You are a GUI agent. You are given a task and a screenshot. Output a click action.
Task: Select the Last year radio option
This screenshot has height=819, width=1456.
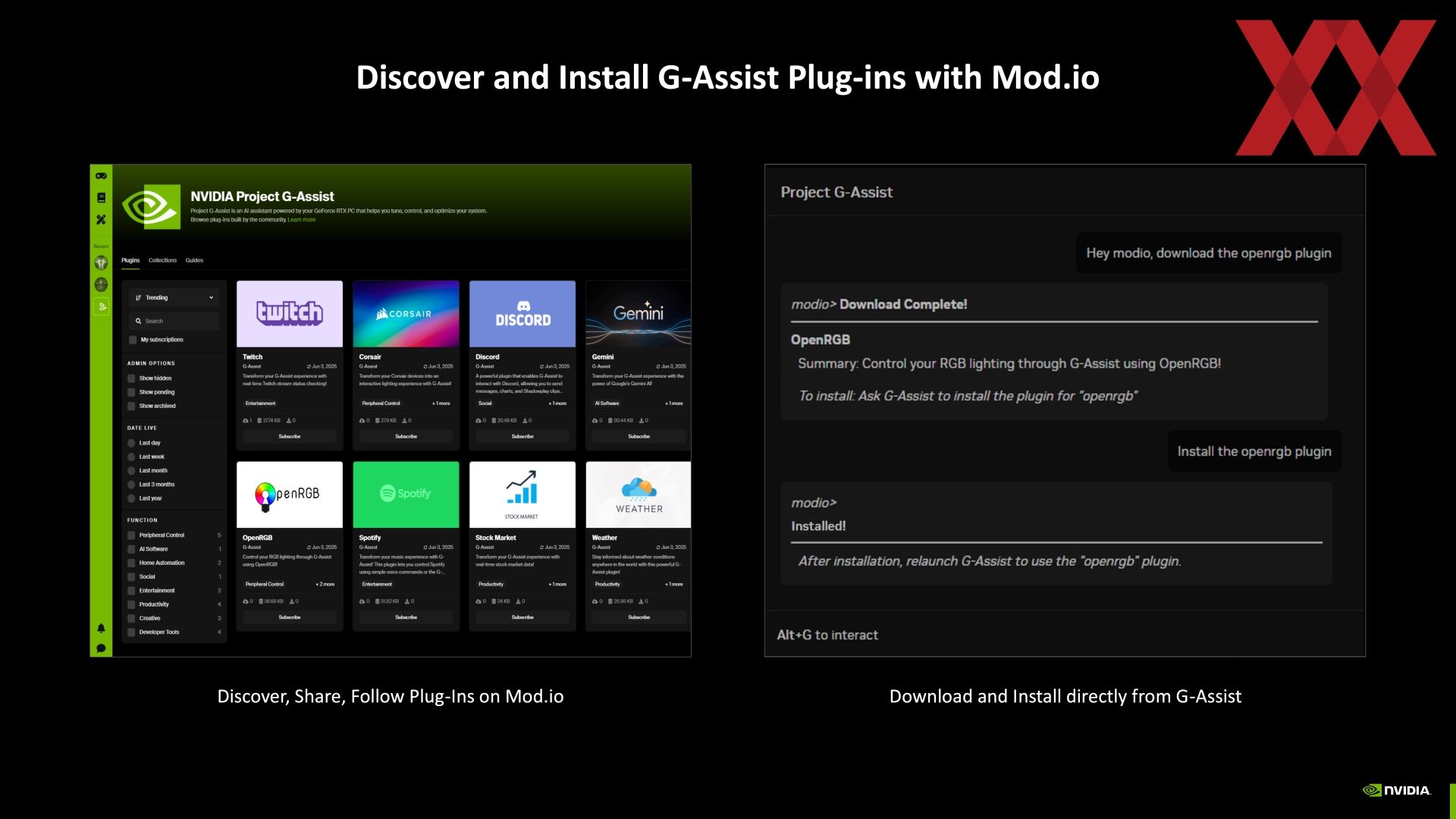coord(131,498)
